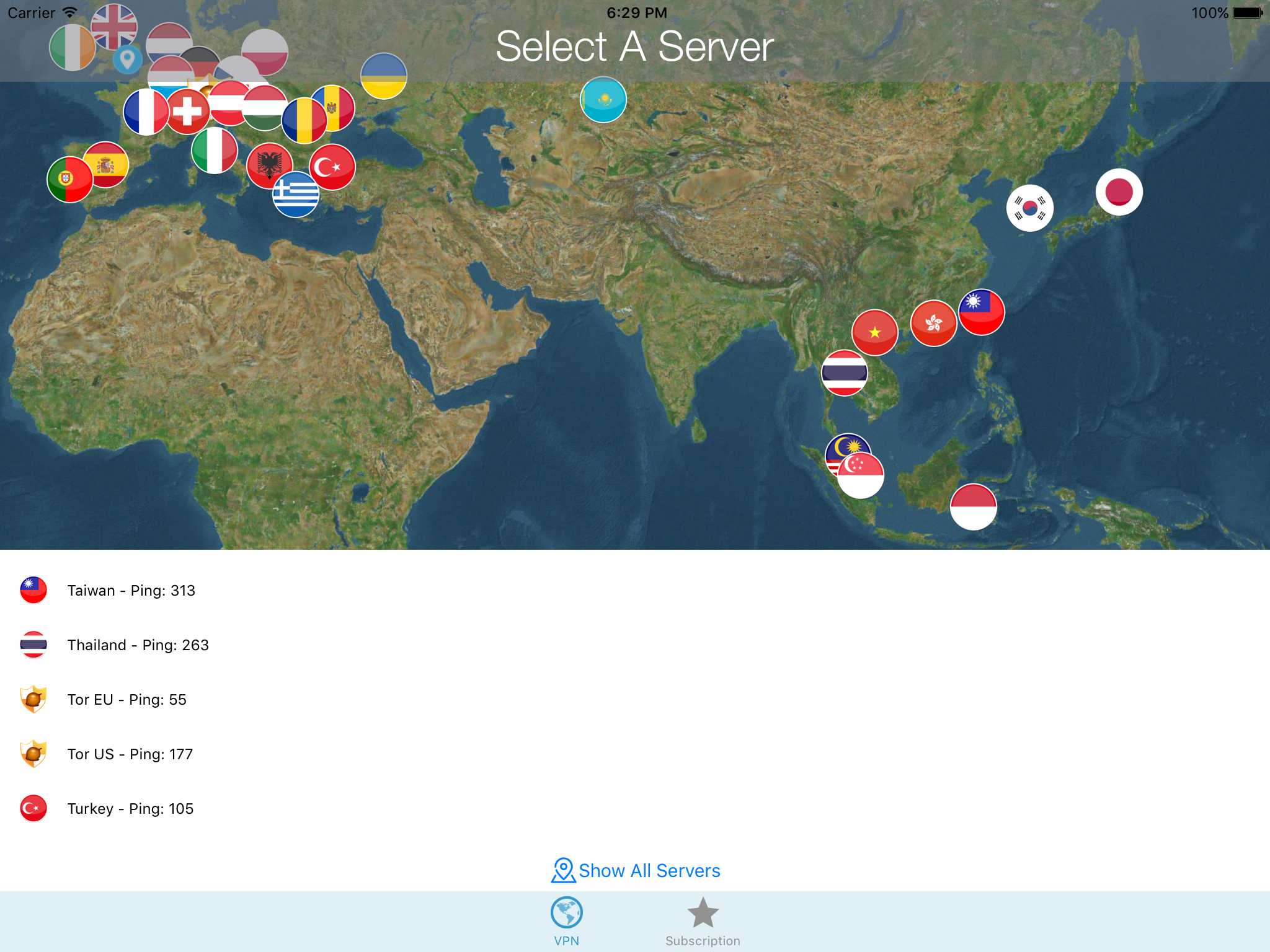Choose Thailand - Ping: 263 row
The image size is (1270, 952).
pos(138,645)
